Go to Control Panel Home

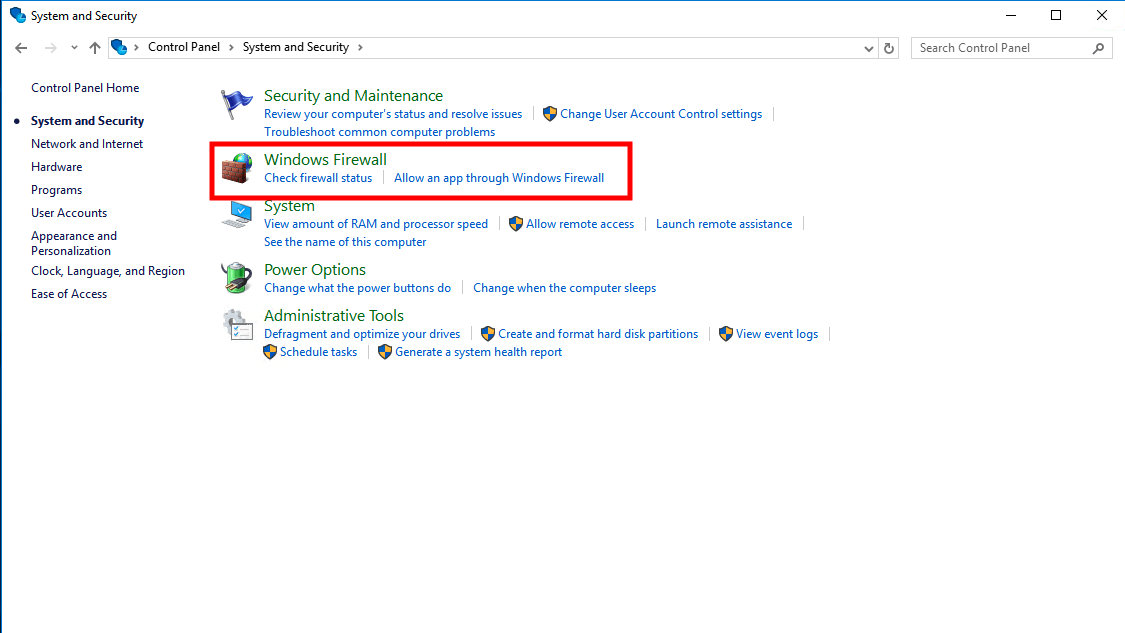point(85,88)
